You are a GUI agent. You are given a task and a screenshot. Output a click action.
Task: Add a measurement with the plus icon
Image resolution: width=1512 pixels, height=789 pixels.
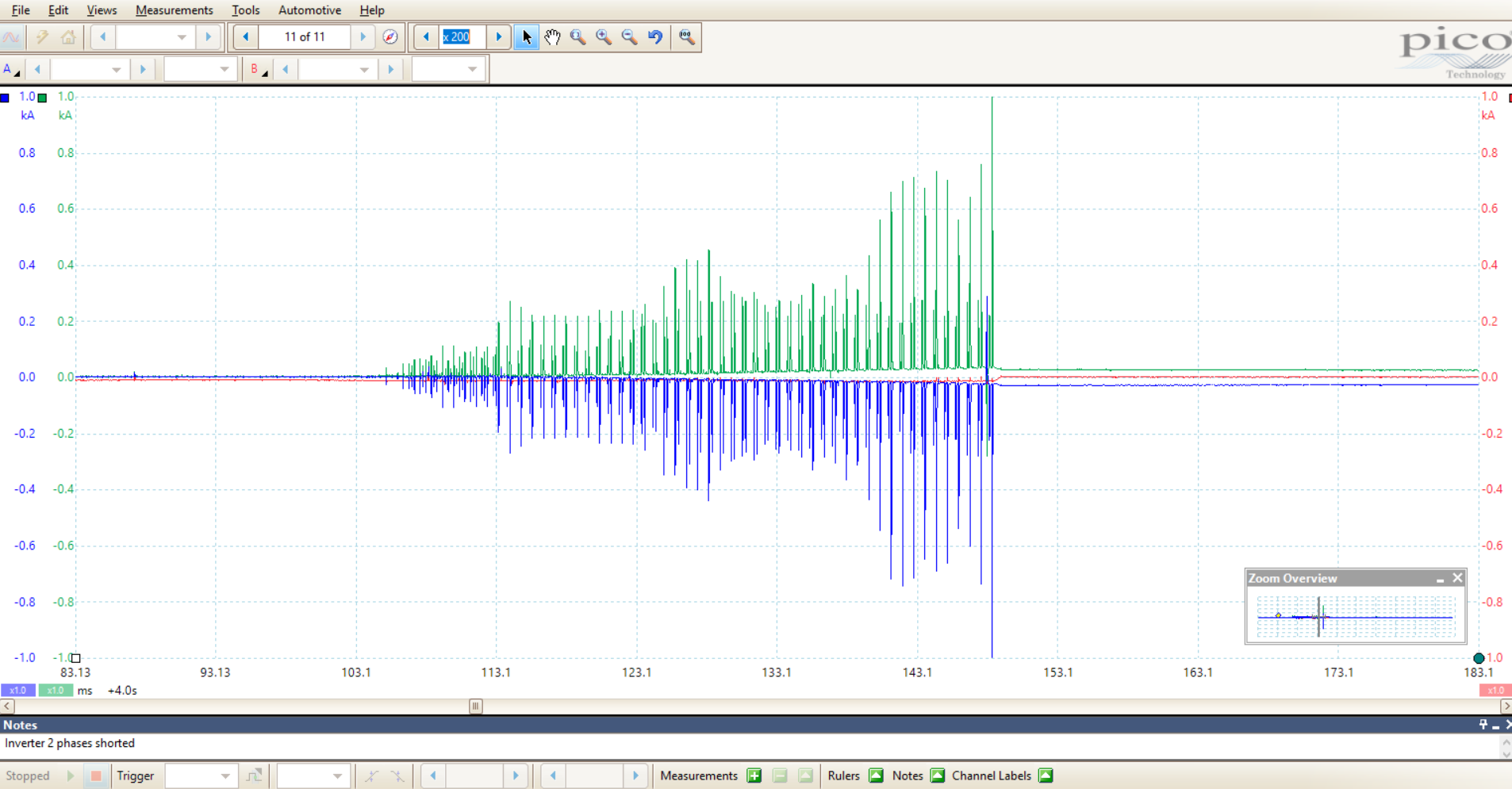[x=754, y=776]
